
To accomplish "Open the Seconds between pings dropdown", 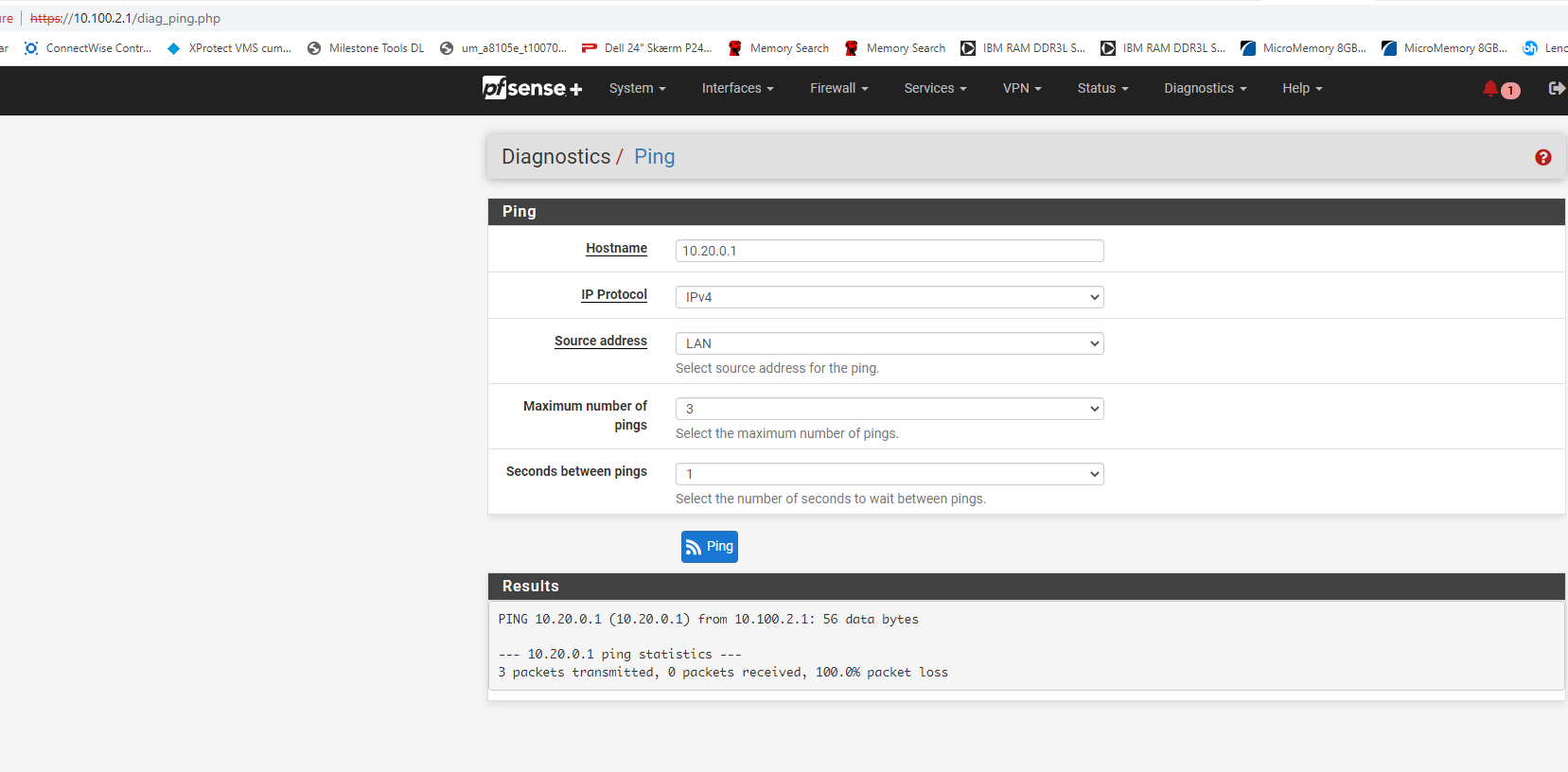I will click(x=889, y=474).
